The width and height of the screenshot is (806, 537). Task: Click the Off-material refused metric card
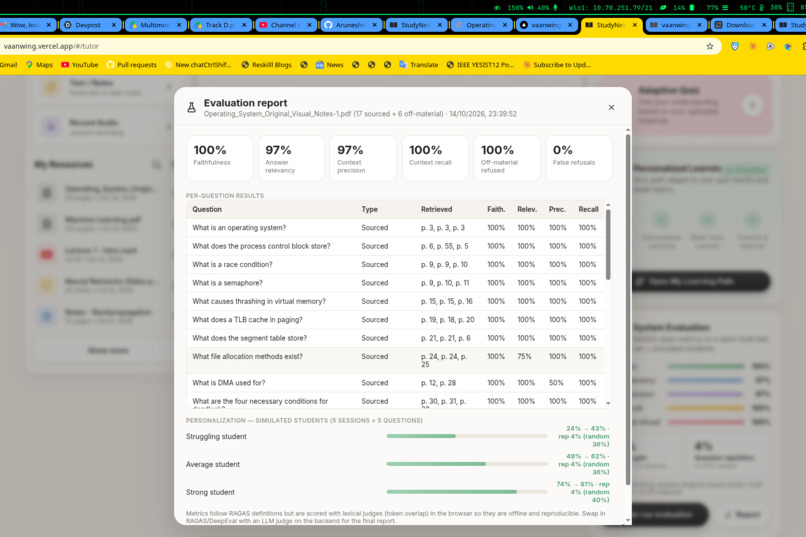507,158
